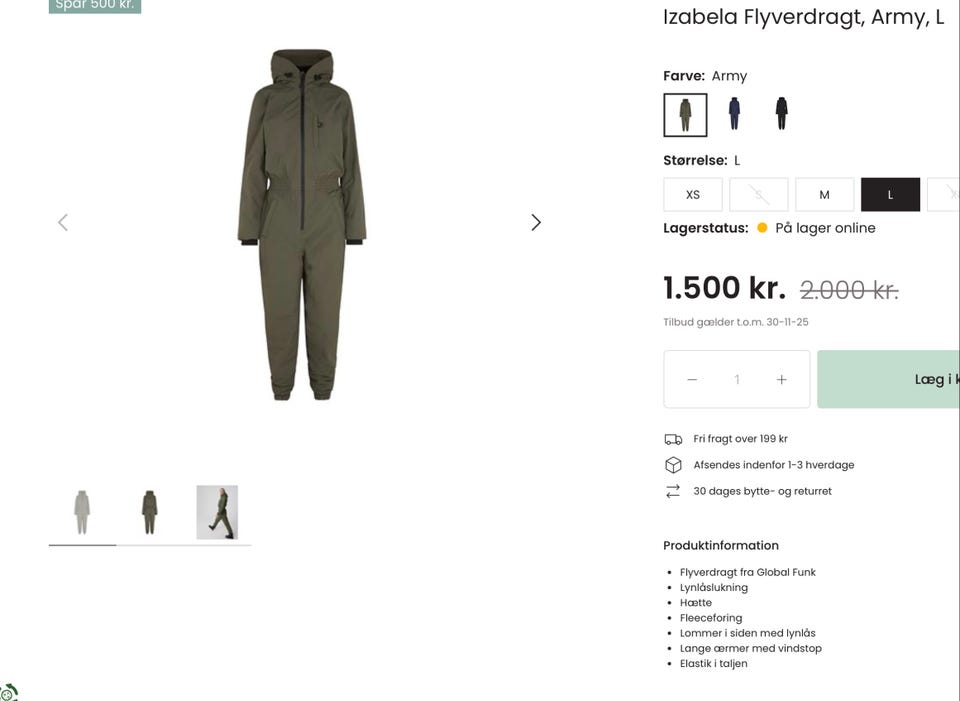Image resolution: width=960 pixels, height=701 pixels.
Task: Click the shipping box icon
Action: pyautogui.click(x=673, y=465)
